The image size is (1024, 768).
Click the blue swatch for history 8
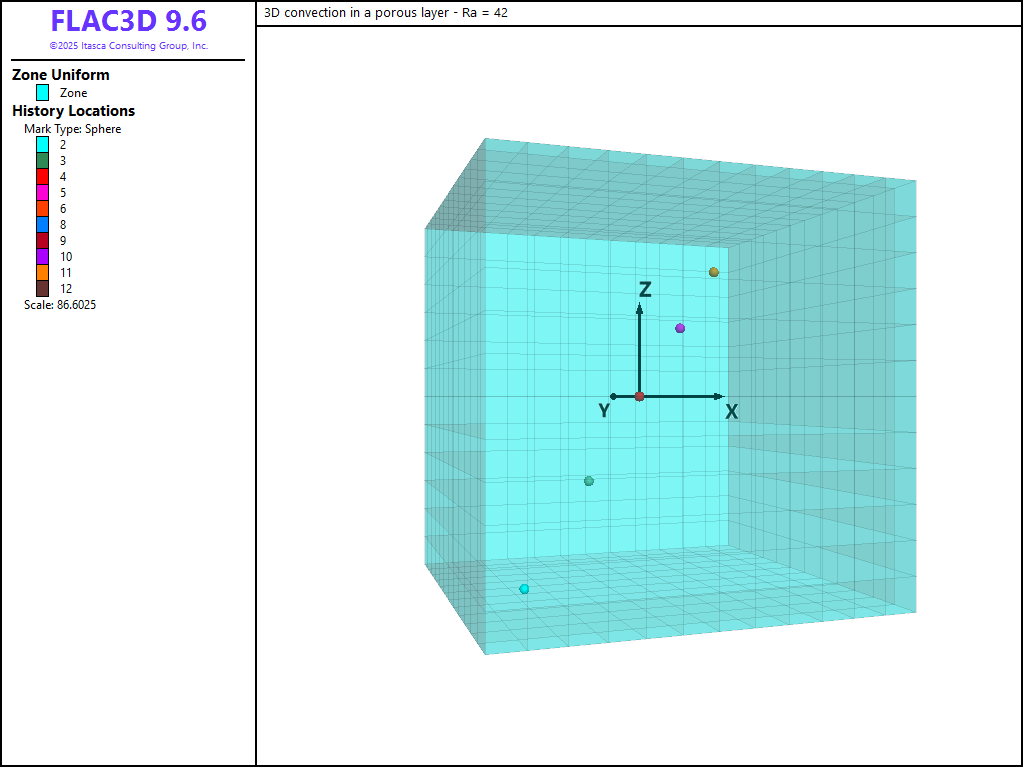43,224
